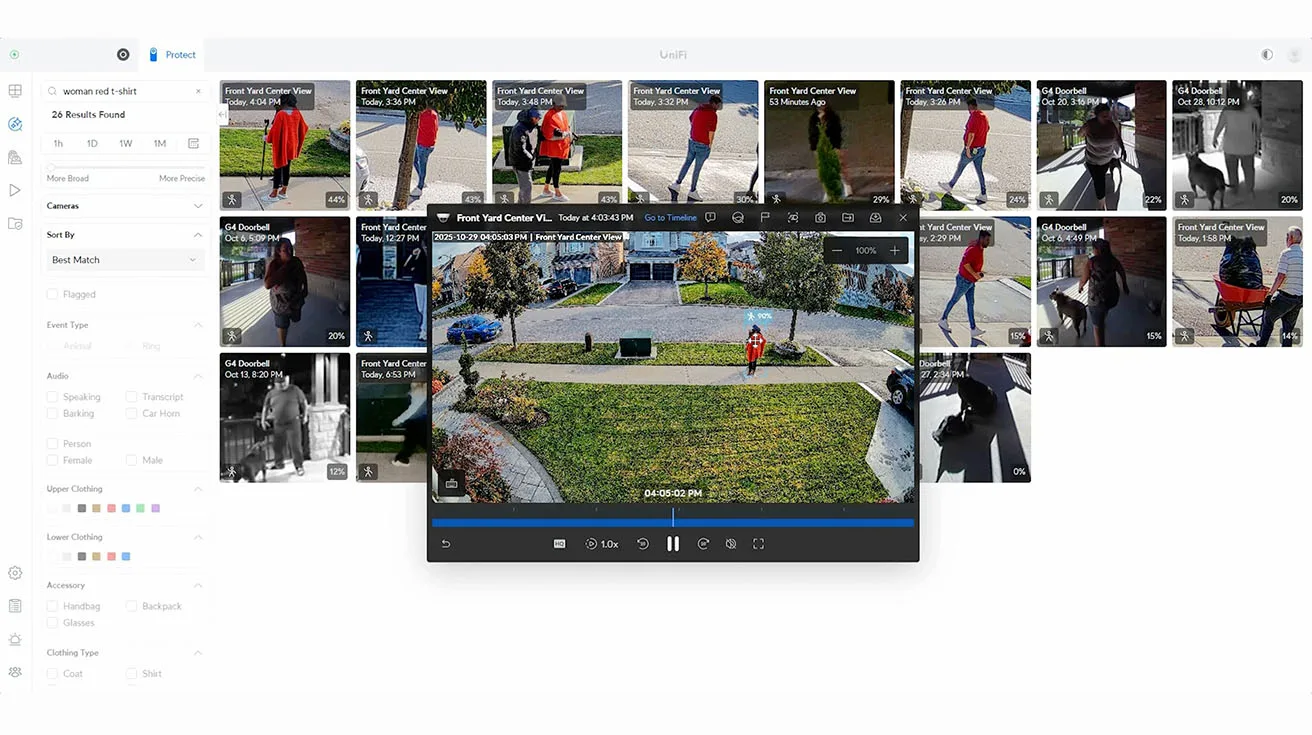Expand the Cameras filter section
The height and width of the screenshot is (735, 1312).
pyautogui.click(x=197, y=206)
